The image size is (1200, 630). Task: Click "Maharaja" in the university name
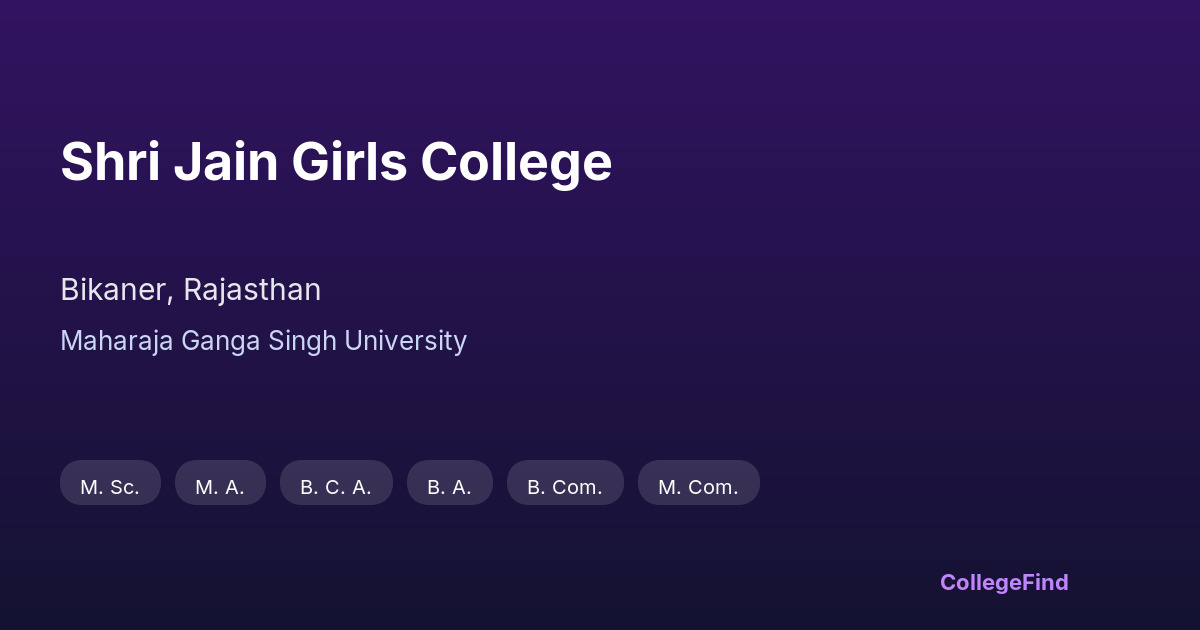[117, 341]
